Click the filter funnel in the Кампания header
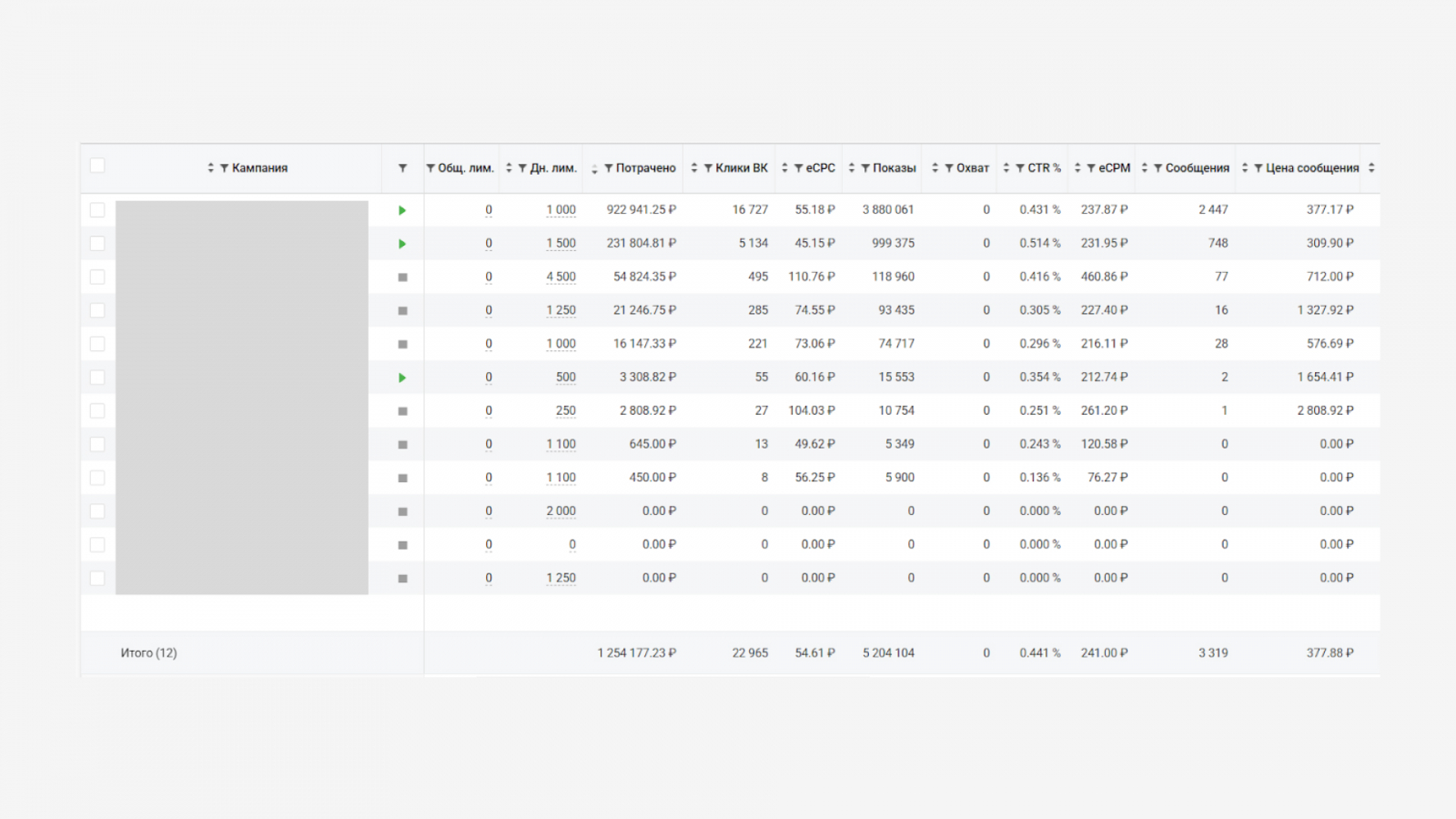 224,168
